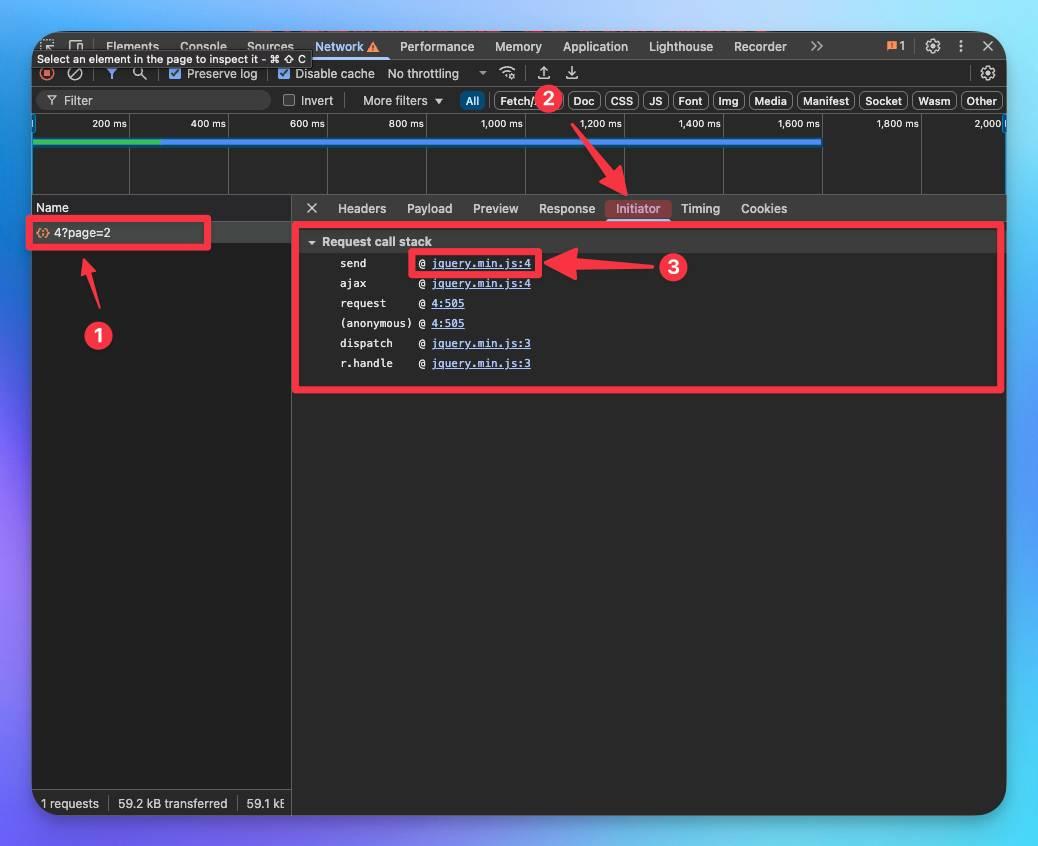Select the 4?page=2 request row
This screenshot has width=1038, height=846.
(x=162, y=232)
